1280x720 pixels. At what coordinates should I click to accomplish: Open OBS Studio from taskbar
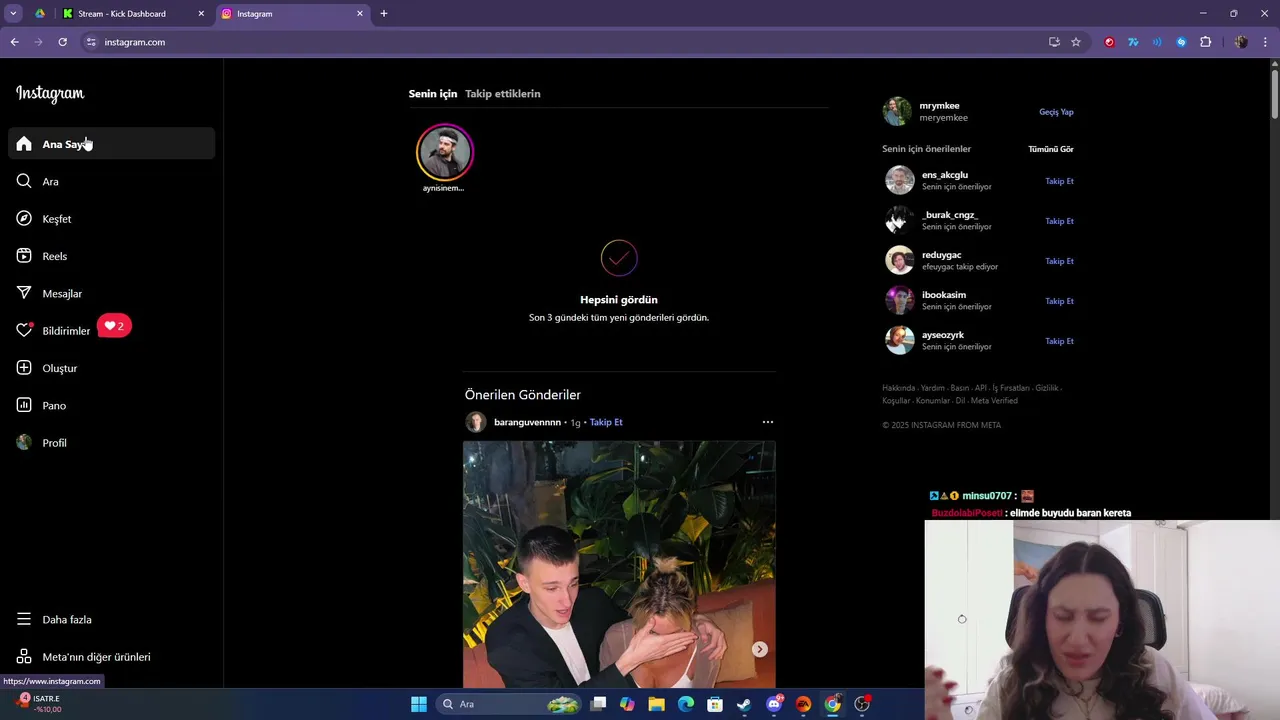pyautogui.click(x=862, y=704)
